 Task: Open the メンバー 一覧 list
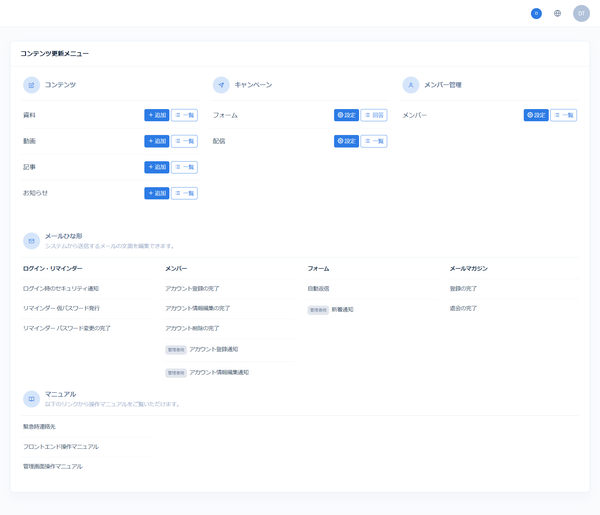pyautogui.click(x=564, y=115)
